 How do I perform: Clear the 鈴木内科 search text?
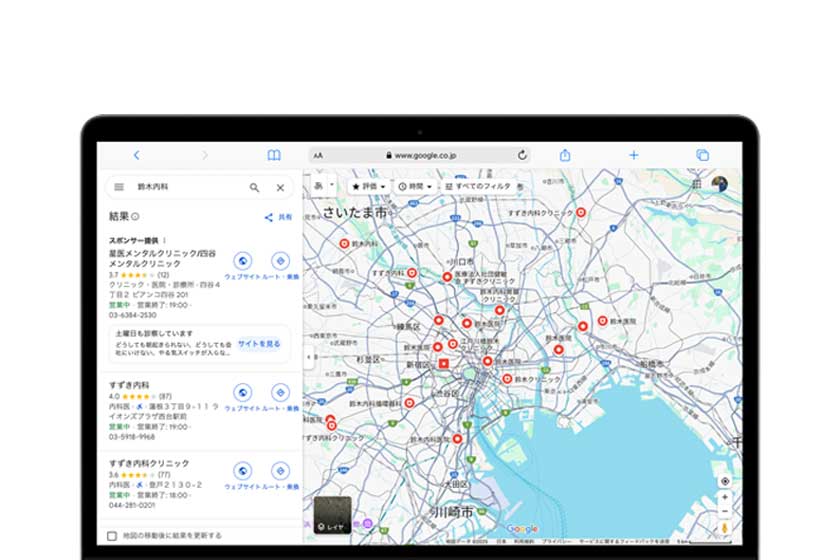(280, 187)
